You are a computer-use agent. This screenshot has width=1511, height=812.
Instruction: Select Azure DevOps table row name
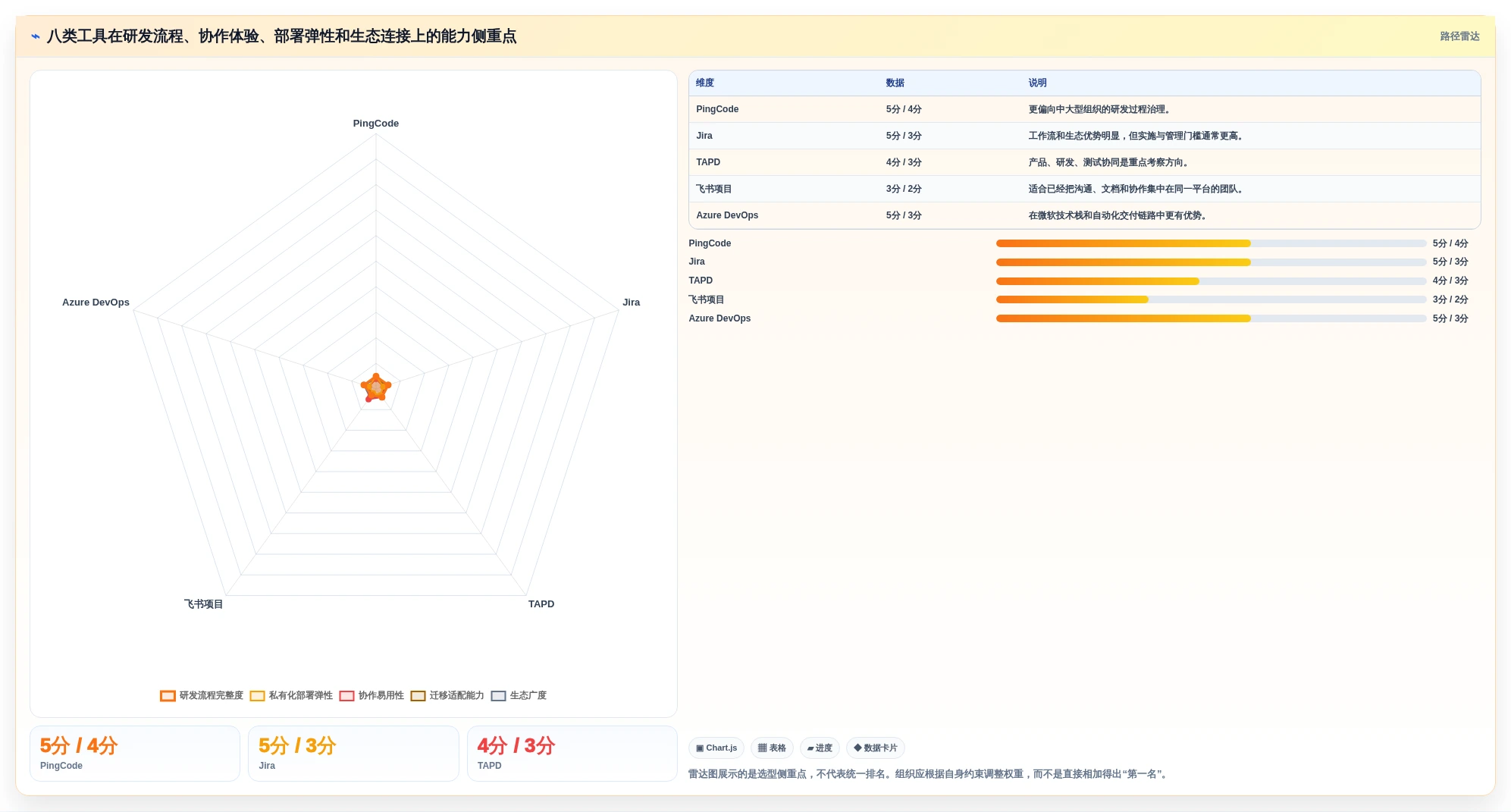point(727,215)
